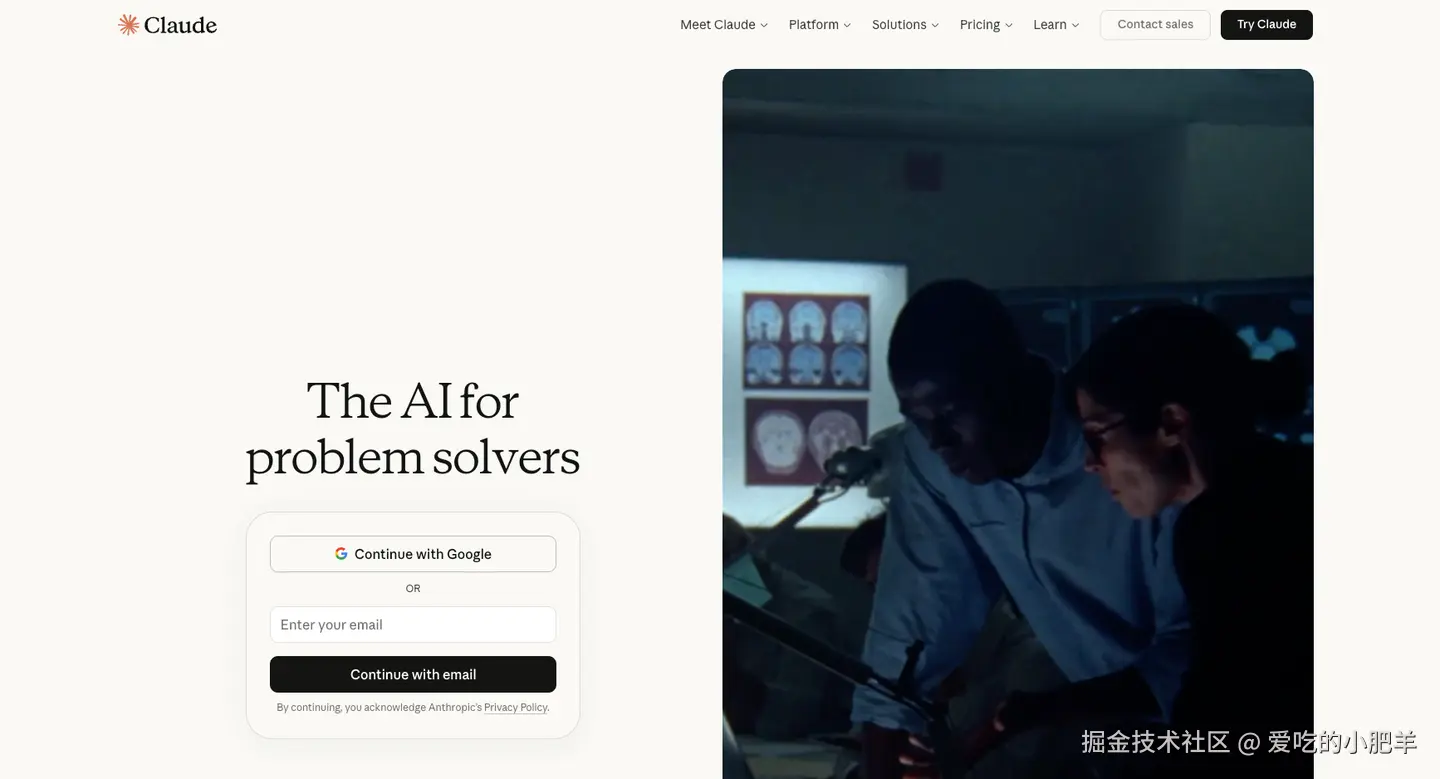Click the hero video of researchers
Screen dimensions: 1440x779
(x=1018, y=424)
